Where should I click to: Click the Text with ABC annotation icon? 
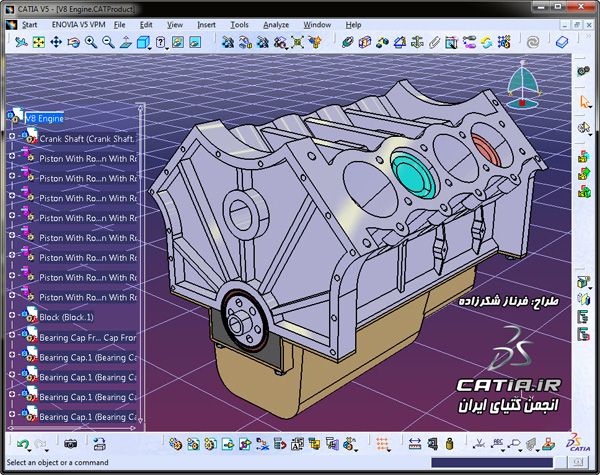497,444
